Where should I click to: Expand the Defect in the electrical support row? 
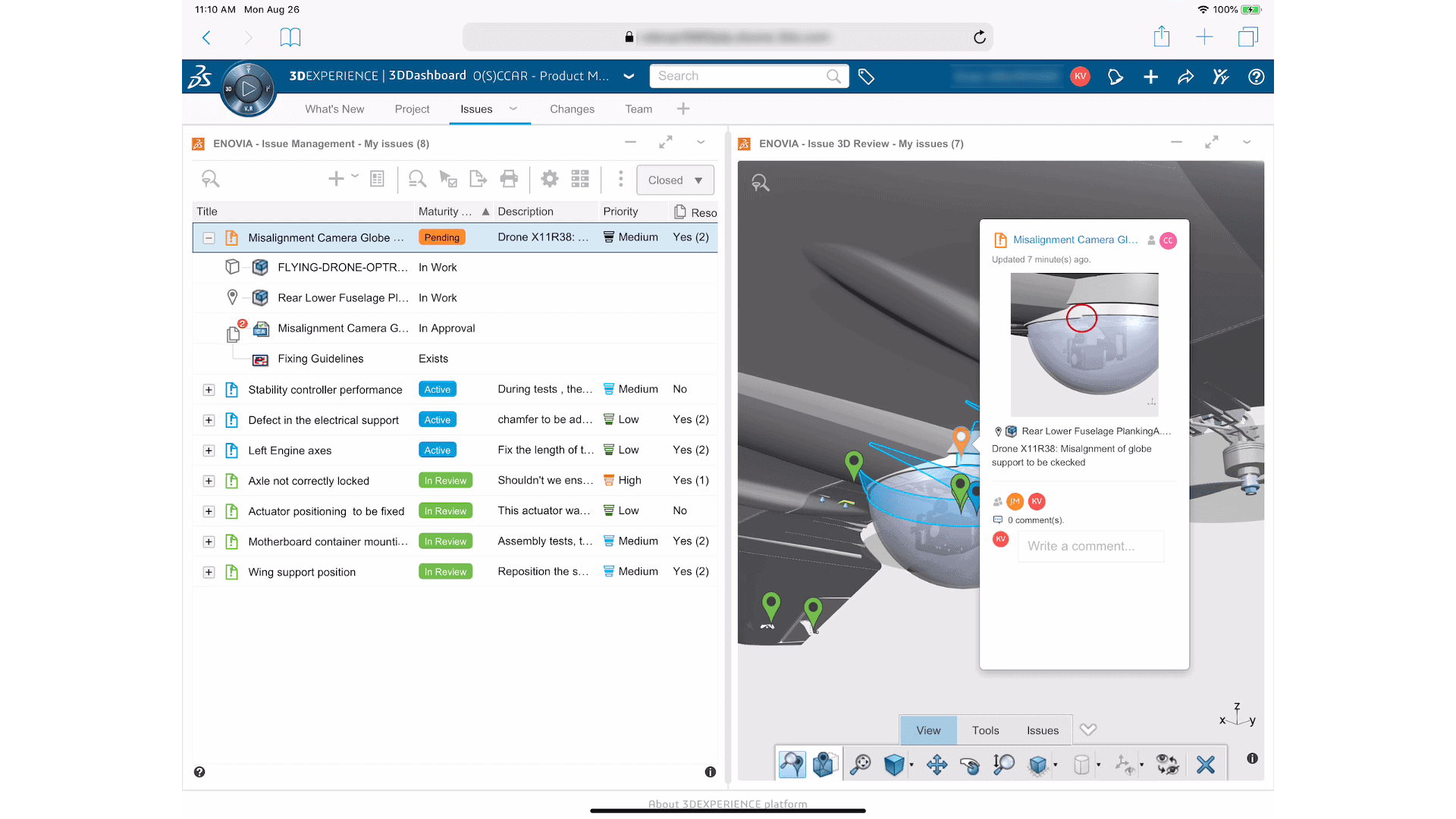[209, 420]
